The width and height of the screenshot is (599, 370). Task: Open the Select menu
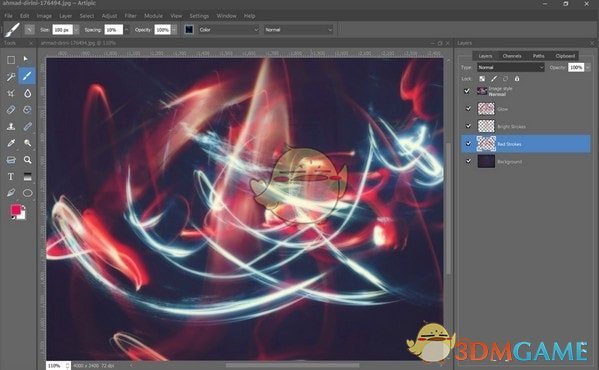pos(87,16)
